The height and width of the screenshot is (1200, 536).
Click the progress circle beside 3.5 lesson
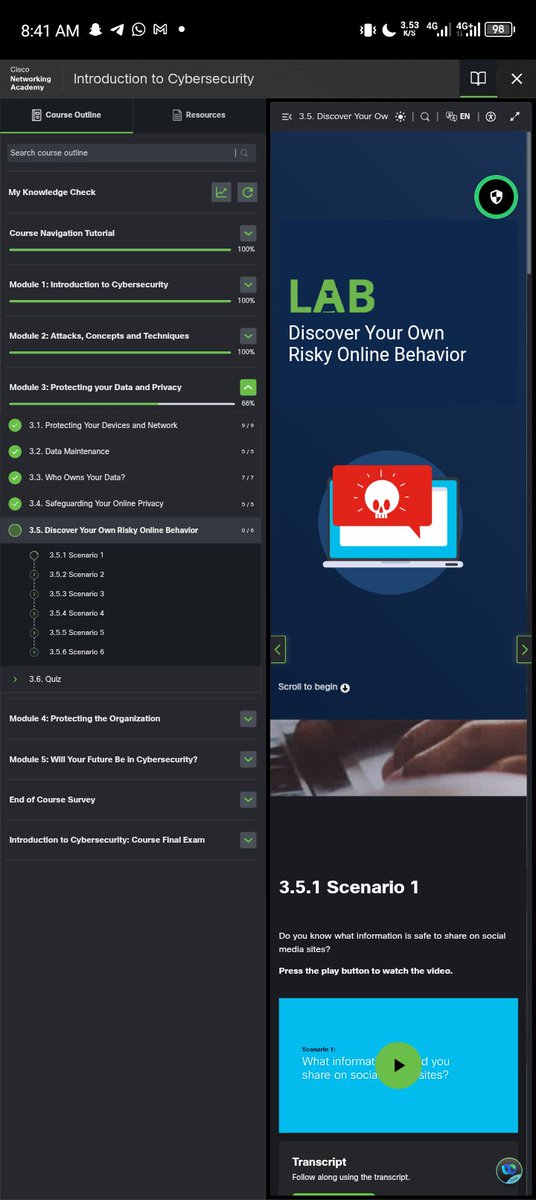click(x=15, y=530)
